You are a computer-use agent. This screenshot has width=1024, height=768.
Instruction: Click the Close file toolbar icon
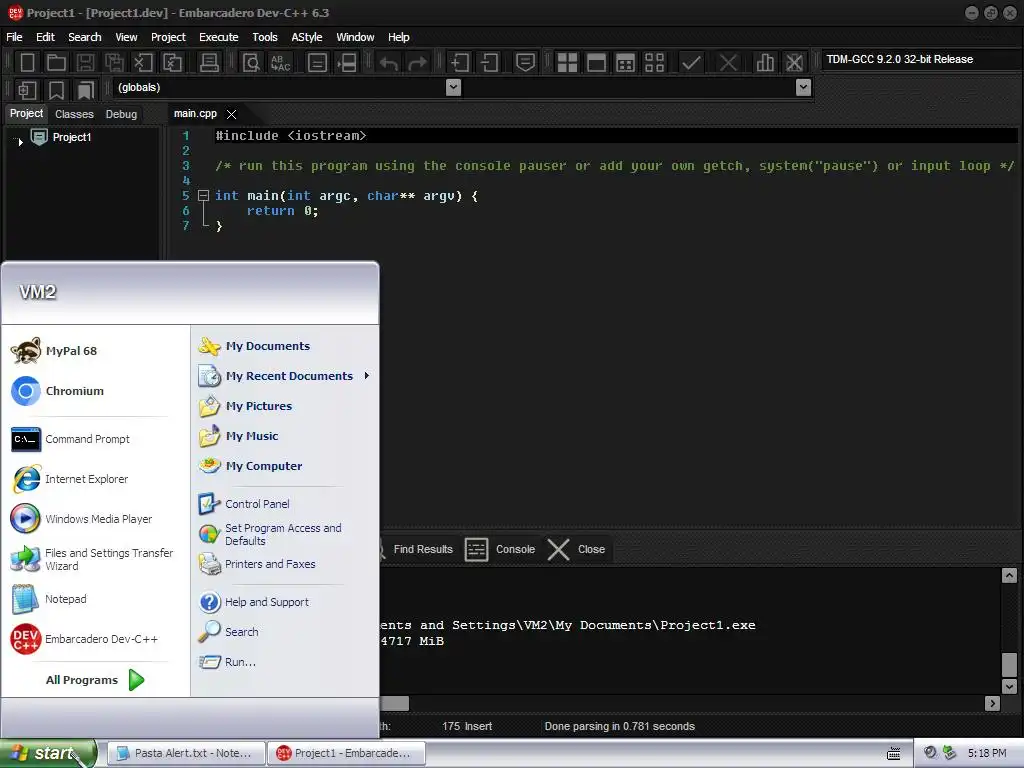click(x=143, y=63)
